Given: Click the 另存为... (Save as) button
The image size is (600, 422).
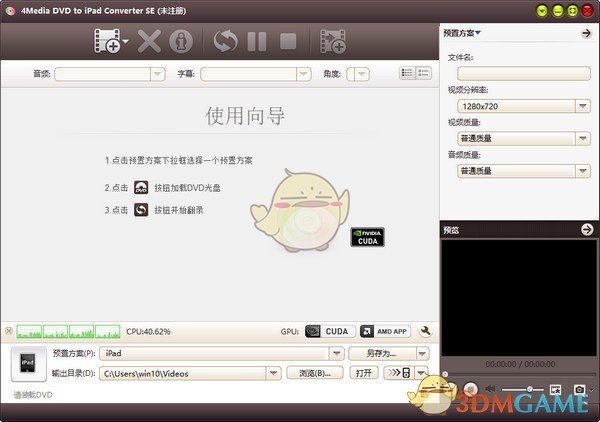Looking at the screenshot, I should 382,354.
